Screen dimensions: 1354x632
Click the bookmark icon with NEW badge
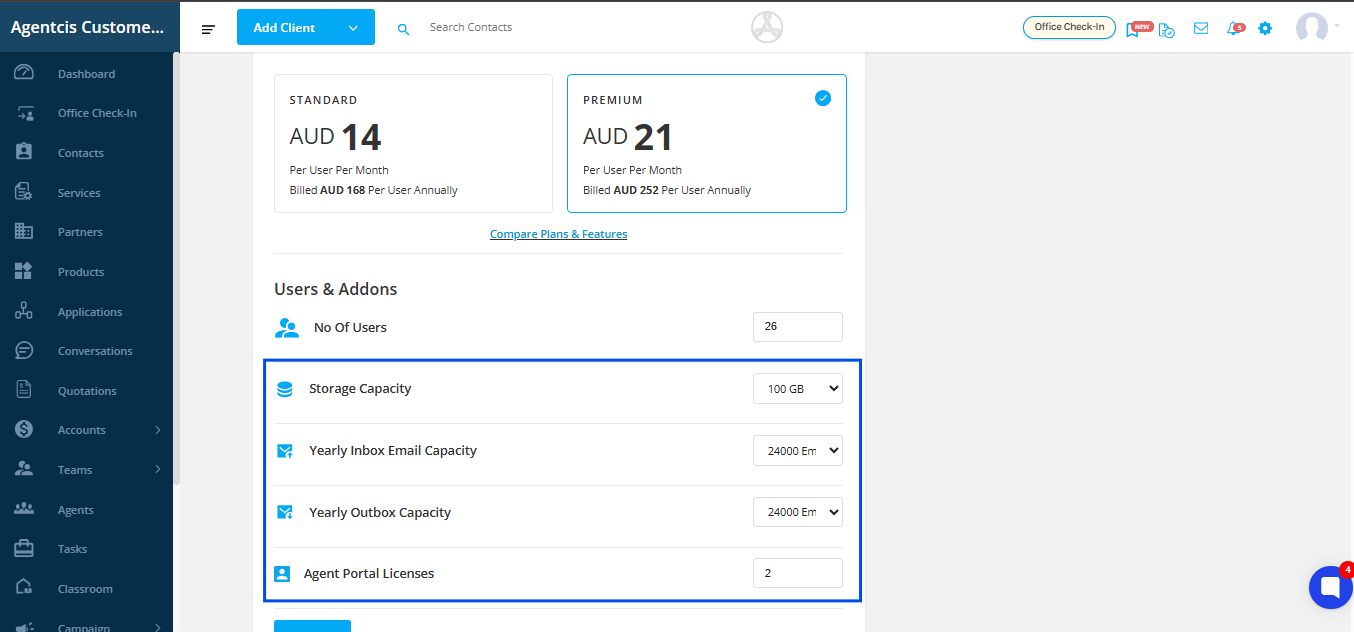(1134, 29)
